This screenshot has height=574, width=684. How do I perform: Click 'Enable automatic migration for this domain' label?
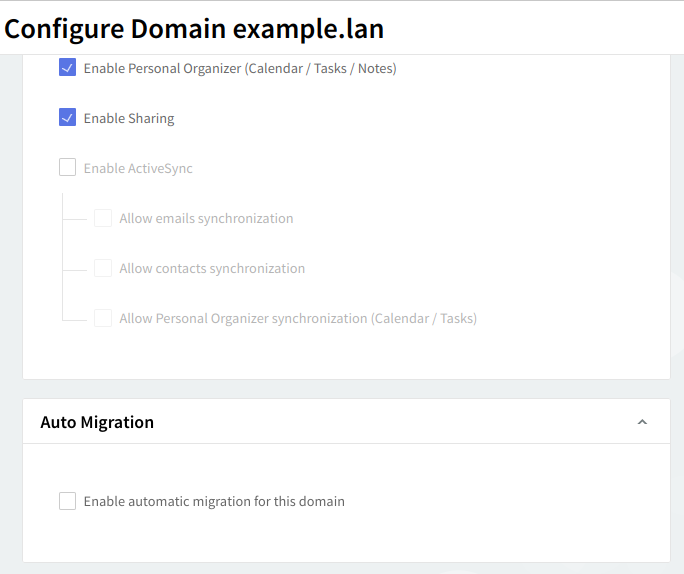click(214, 502)
